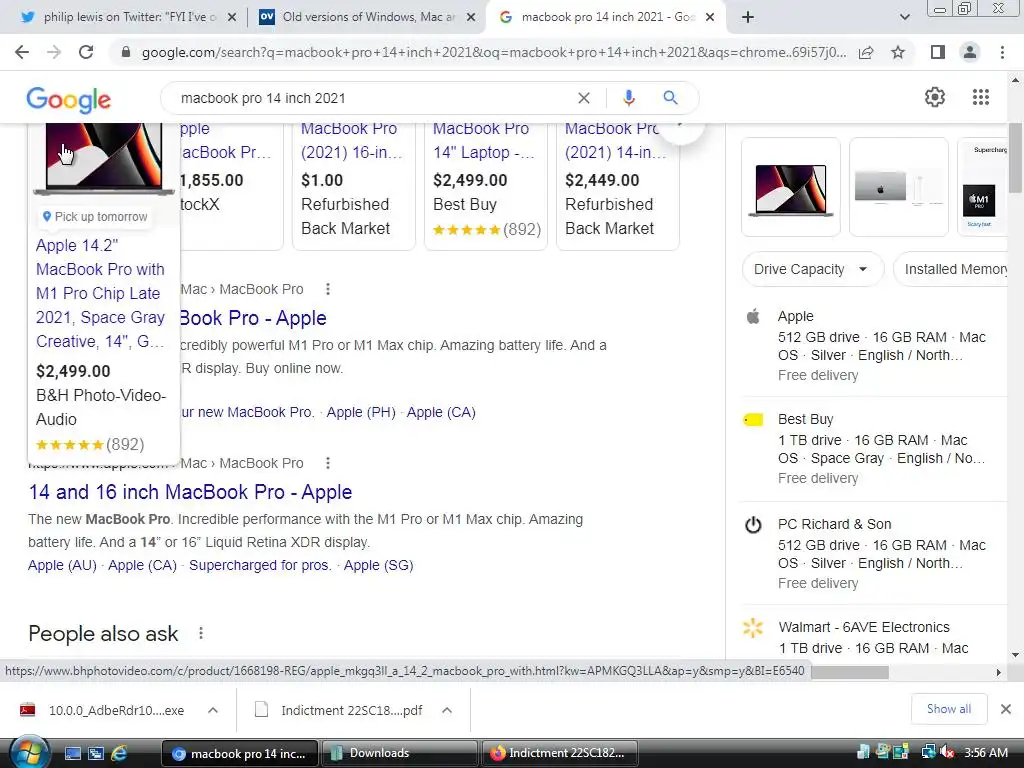Click the horizontal scrollbar thumb
Screen dimensions: 1024x768
pos(850,672)
